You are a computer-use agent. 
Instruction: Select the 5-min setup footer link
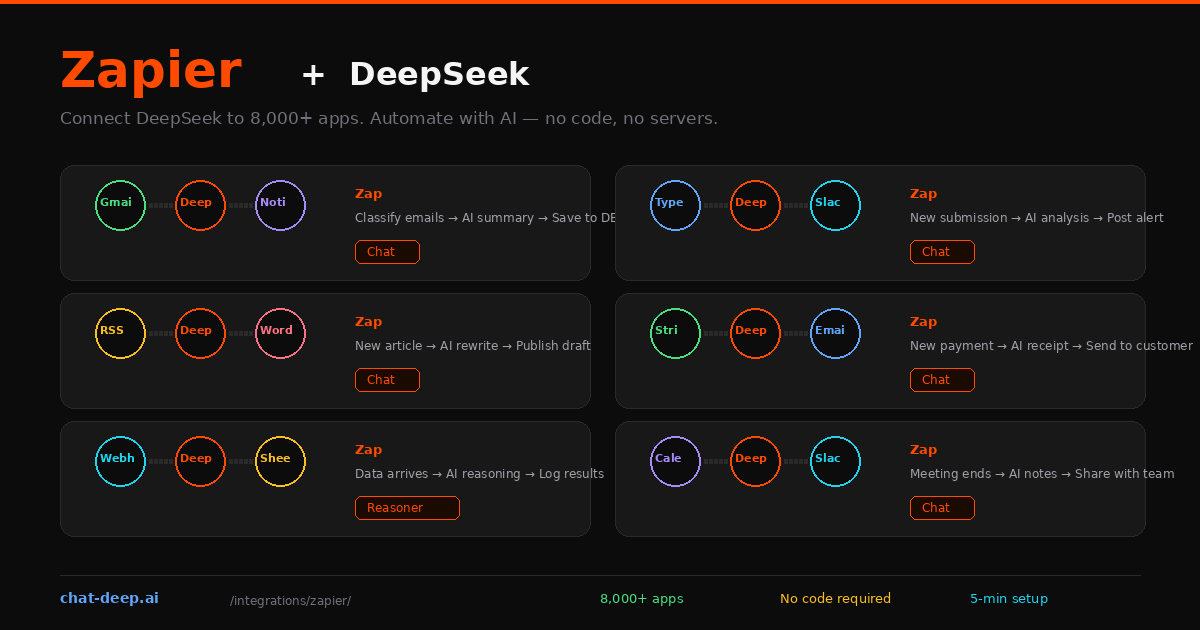pyautogui.click(x=1009, y=598)
